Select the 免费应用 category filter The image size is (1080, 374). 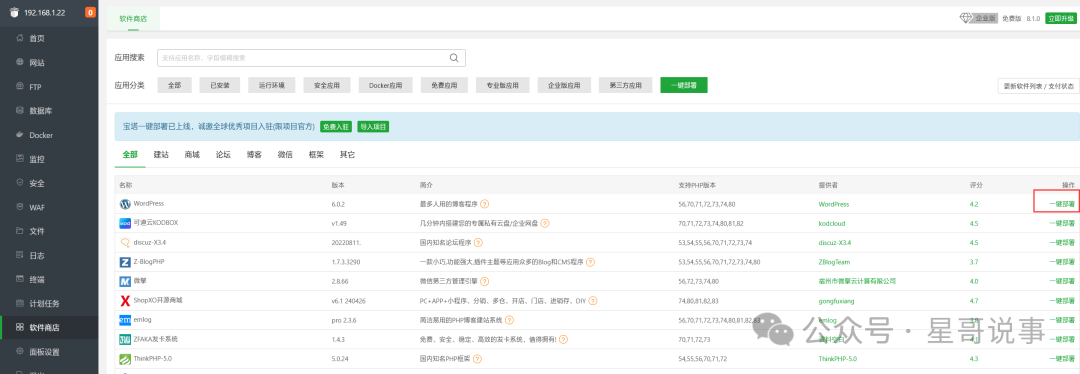tap(444, 85)
